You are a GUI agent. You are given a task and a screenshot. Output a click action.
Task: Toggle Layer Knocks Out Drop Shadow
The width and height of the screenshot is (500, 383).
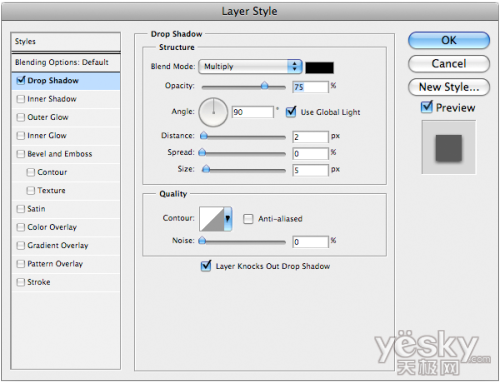pos(206,266)
